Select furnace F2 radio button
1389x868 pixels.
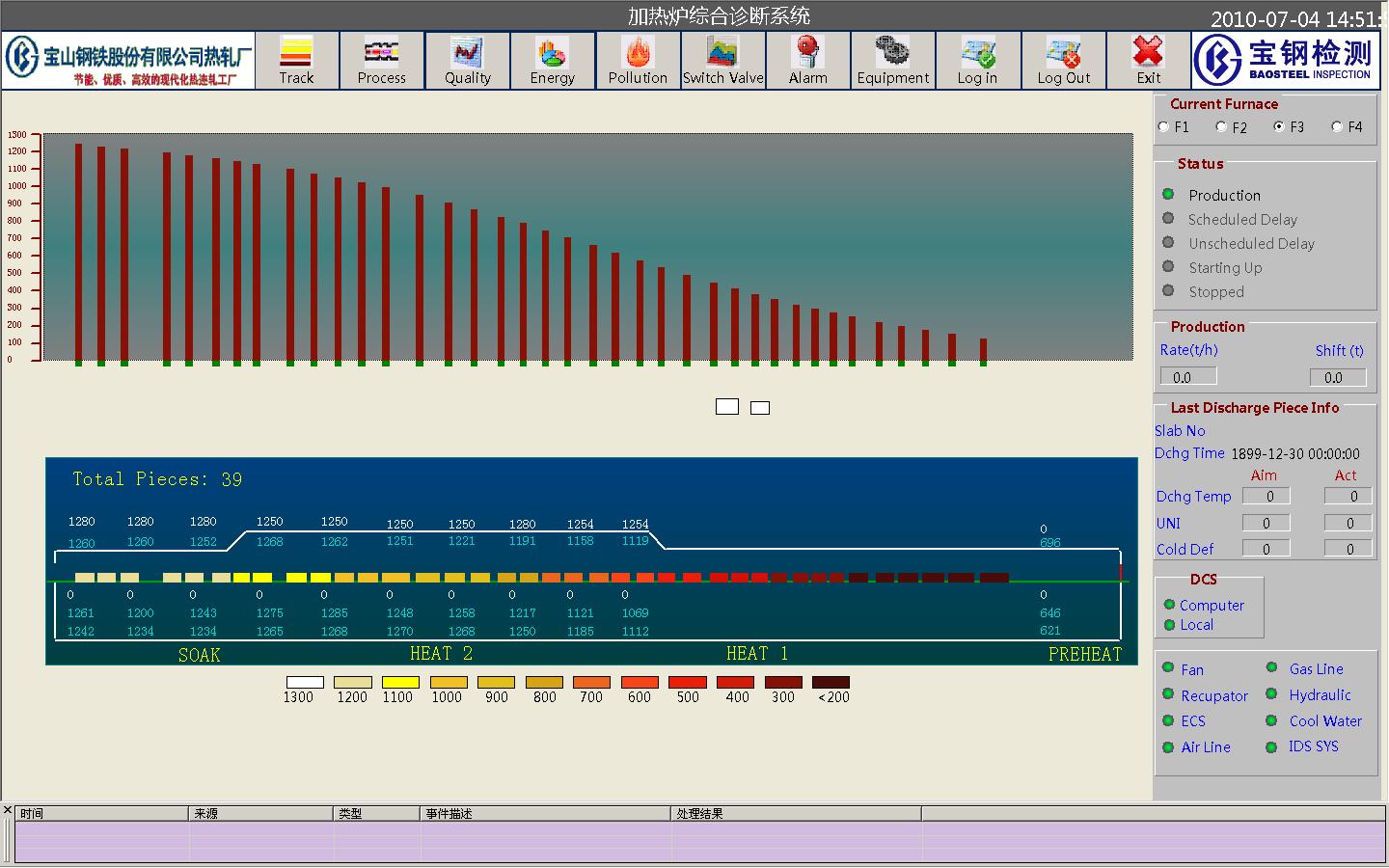pos(1222,126)
